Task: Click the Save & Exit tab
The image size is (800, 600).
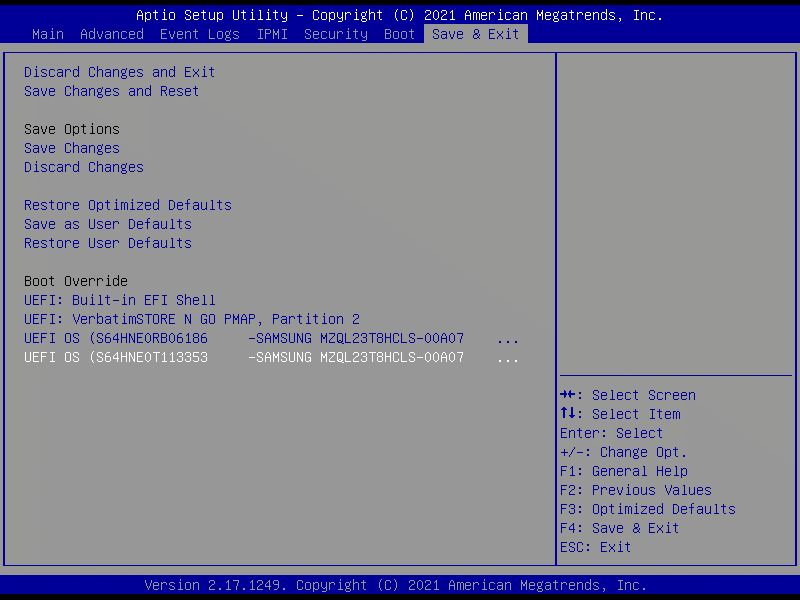Action: (476, 34)
